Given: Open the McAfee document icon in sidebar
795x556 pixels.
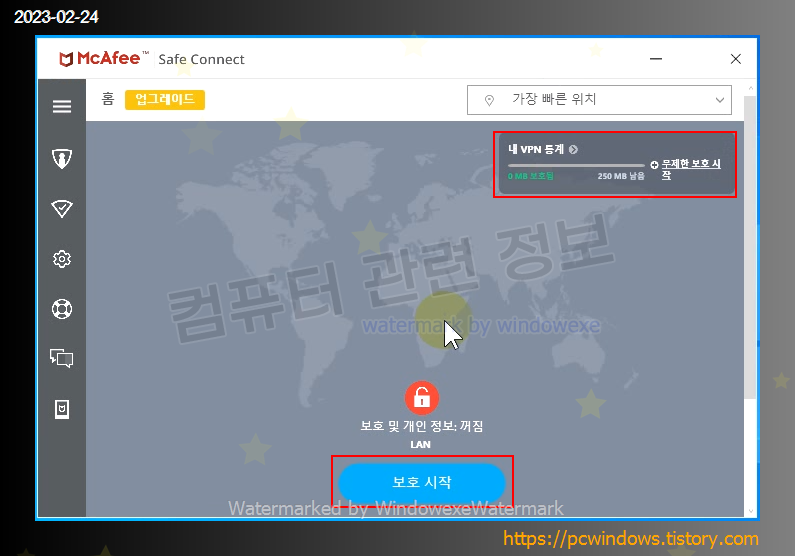Looking at the screenshot, I should (x=62, y=409).
